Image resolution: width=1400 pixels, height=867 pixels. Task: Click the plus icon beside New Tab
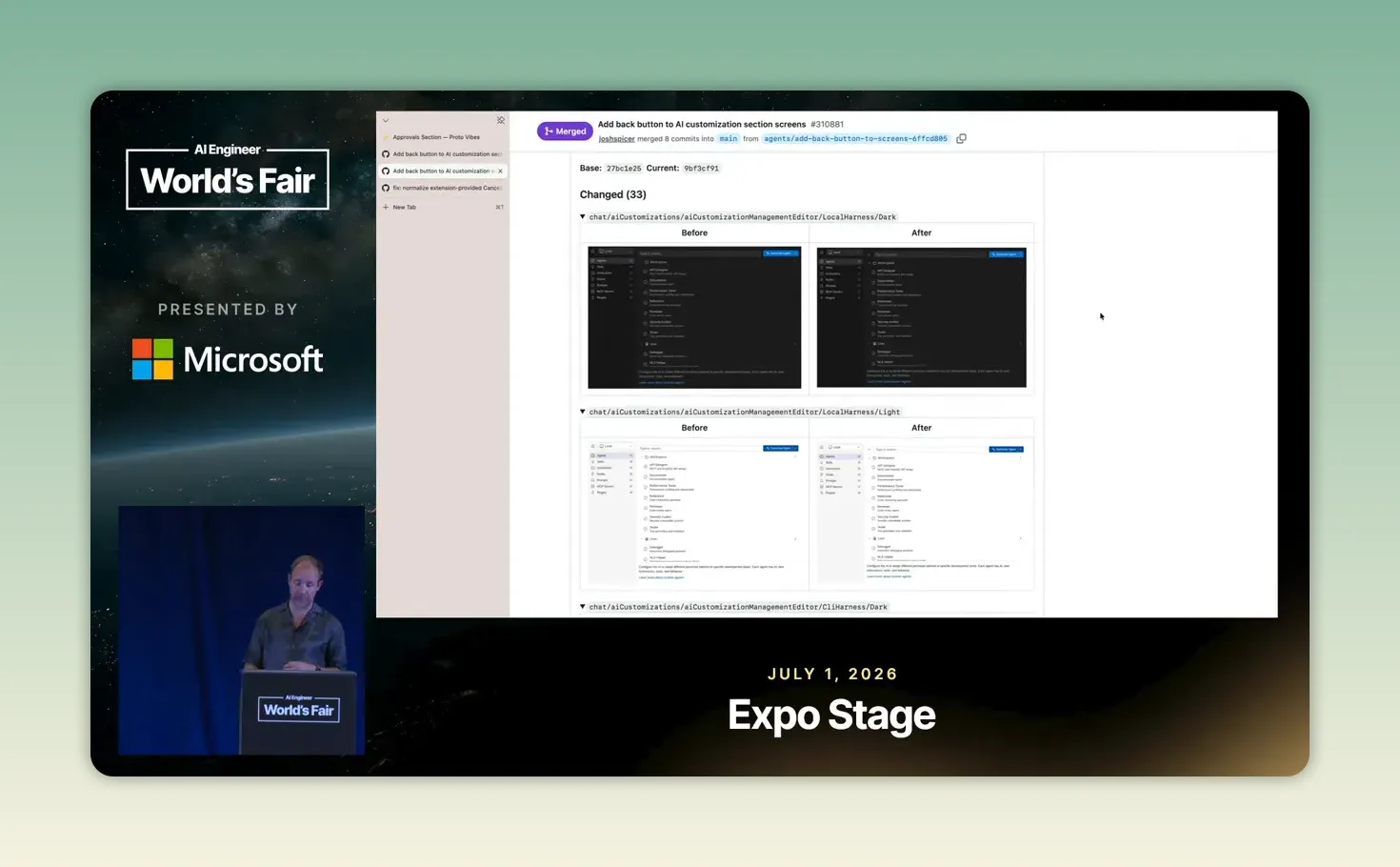[386, 207]
